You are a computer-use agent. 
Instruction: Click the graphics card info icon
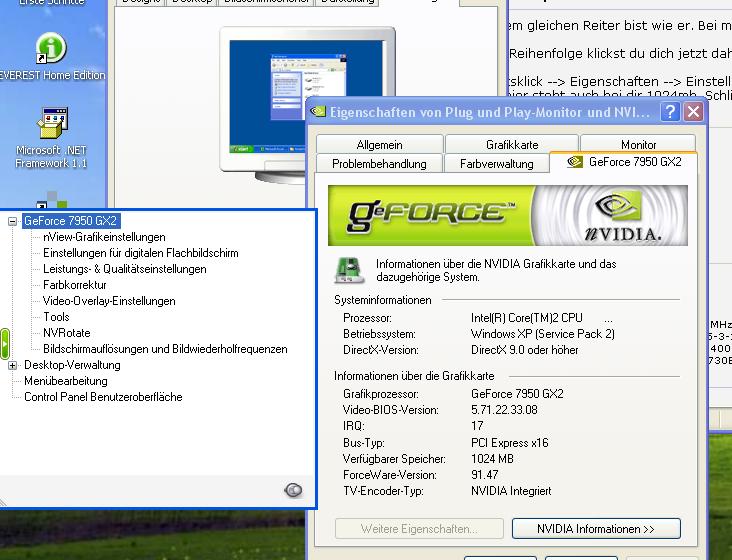[x=349, y=270]
